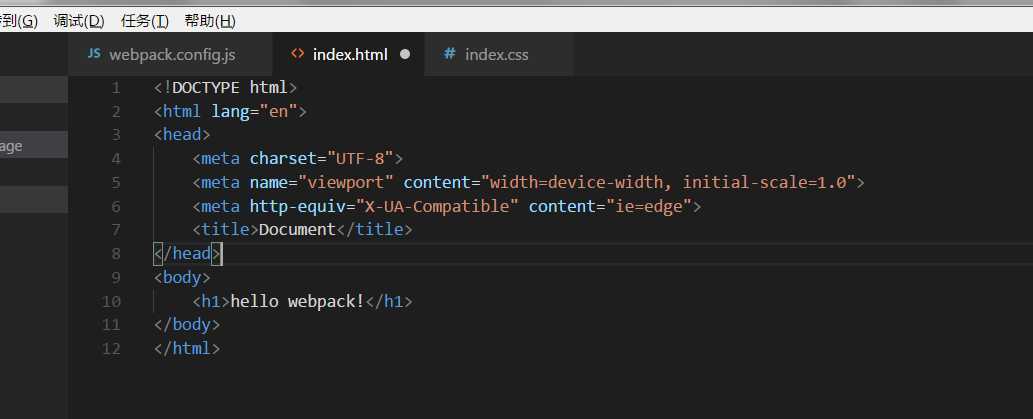Click the HTML file icon on index.html tab
The width and height of the screenshot is (1033, 419).
tap(298, 54)
